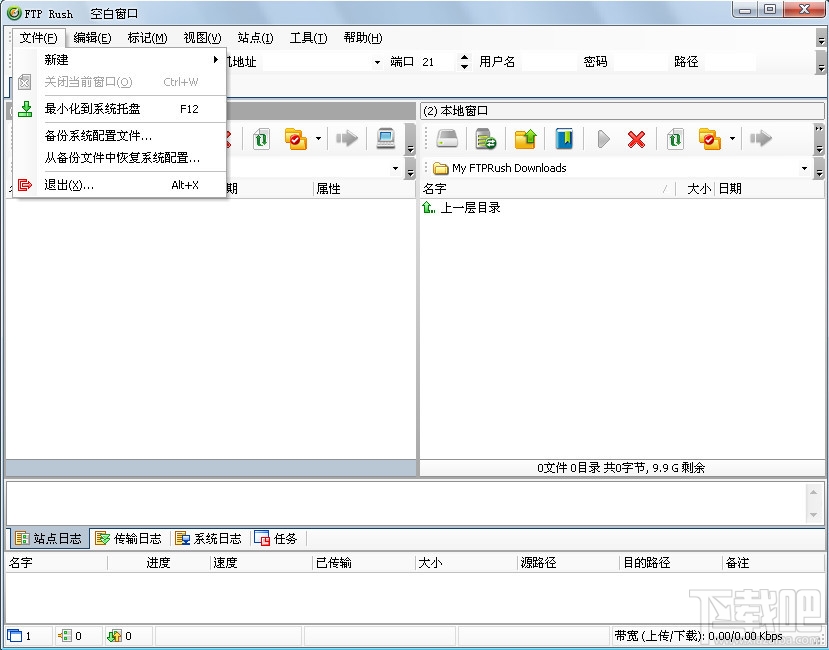This screenshot has height=650, width=829.
Task: Click the red X icon in local toolbar
Action: tap(636, 139)
